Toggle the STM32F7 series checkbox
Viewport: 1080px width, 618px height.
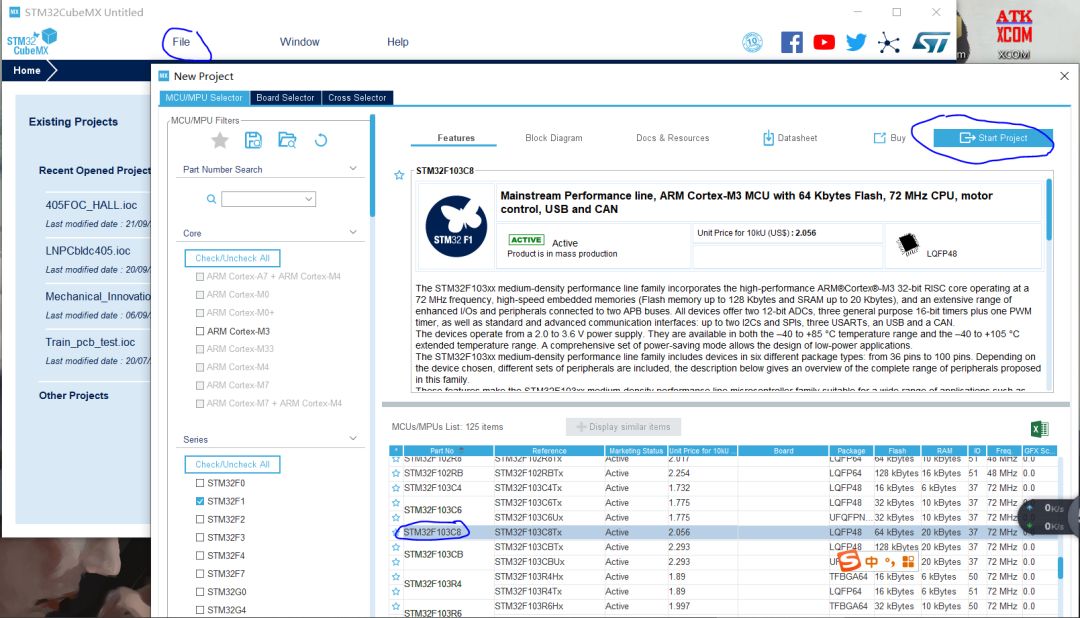(x=200, y=574)
